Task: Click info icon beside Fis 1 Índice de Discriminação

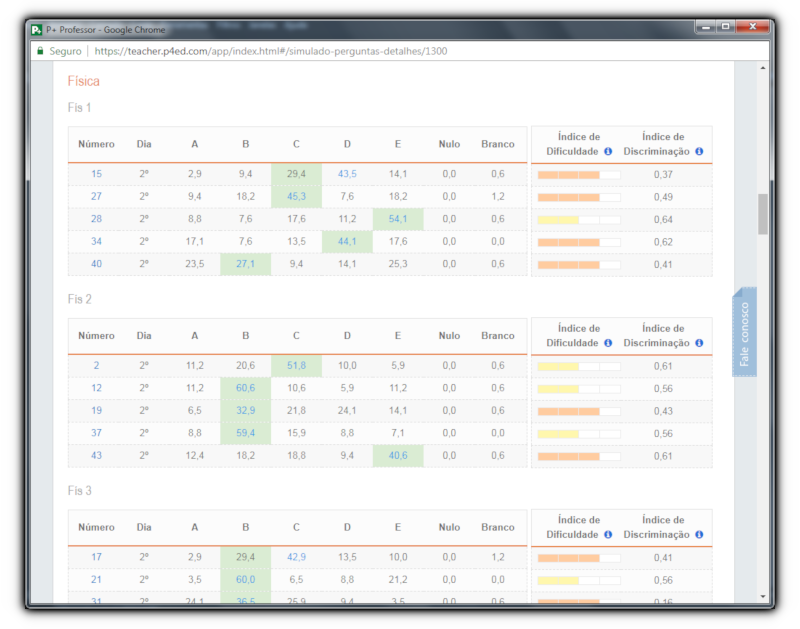Action: [x=699, y=152]
